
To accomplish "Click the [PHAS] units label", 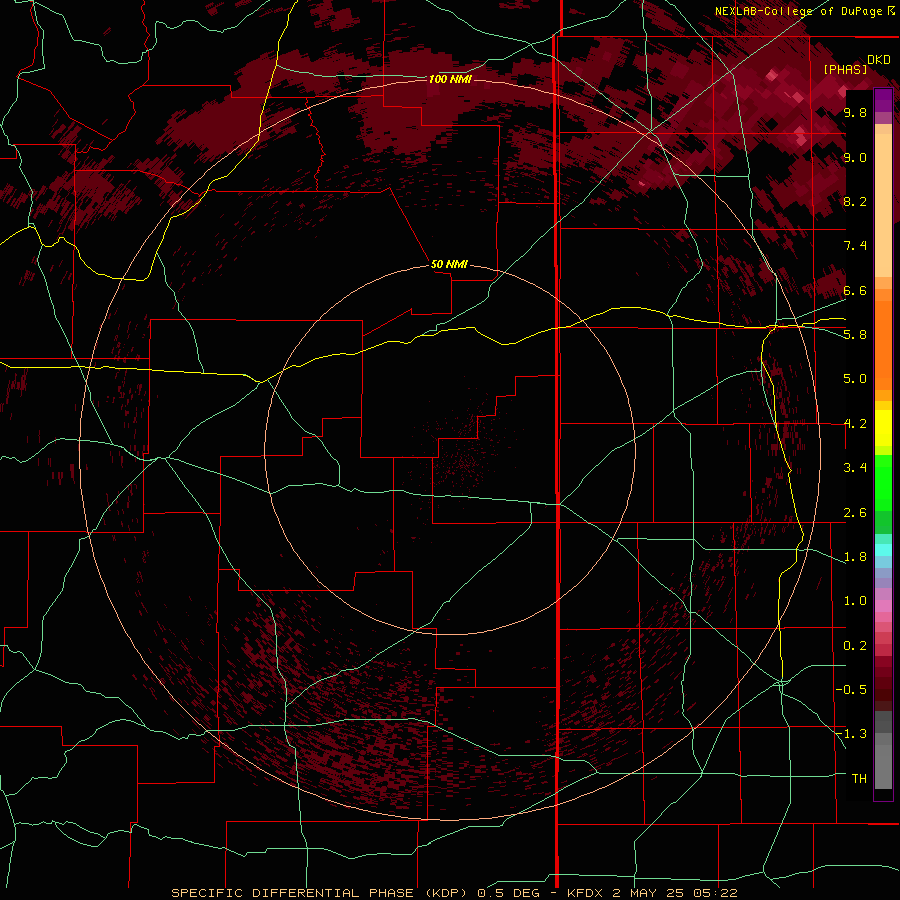I will 845,70.
